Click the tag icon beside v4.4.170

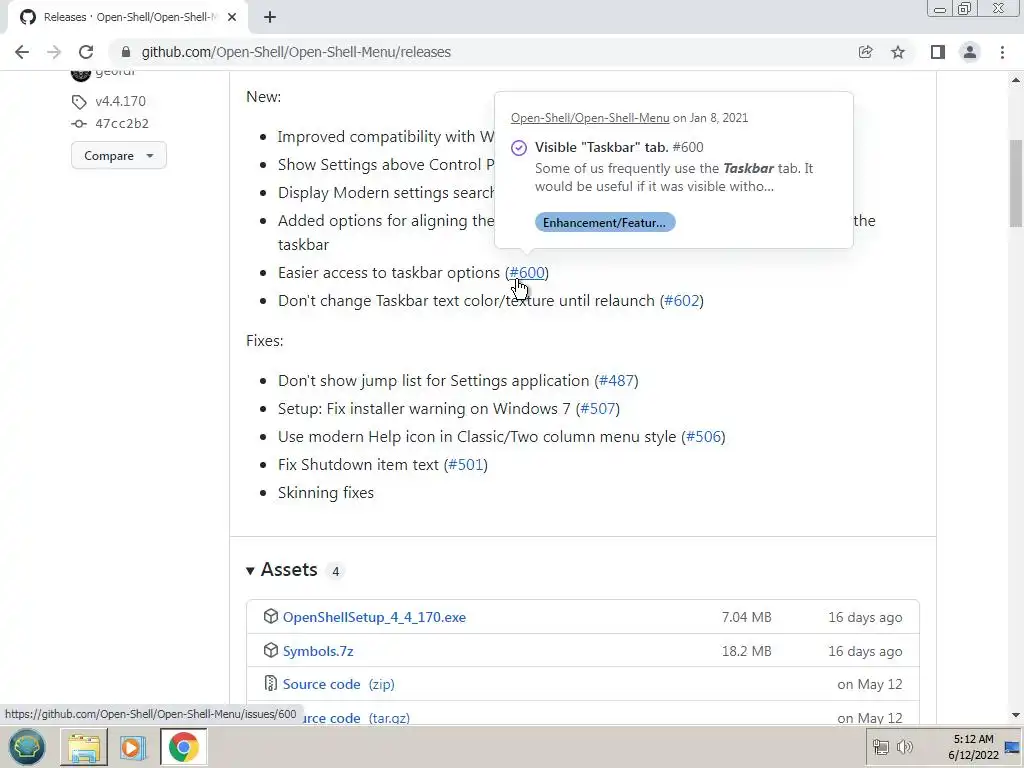pos(79,102)
